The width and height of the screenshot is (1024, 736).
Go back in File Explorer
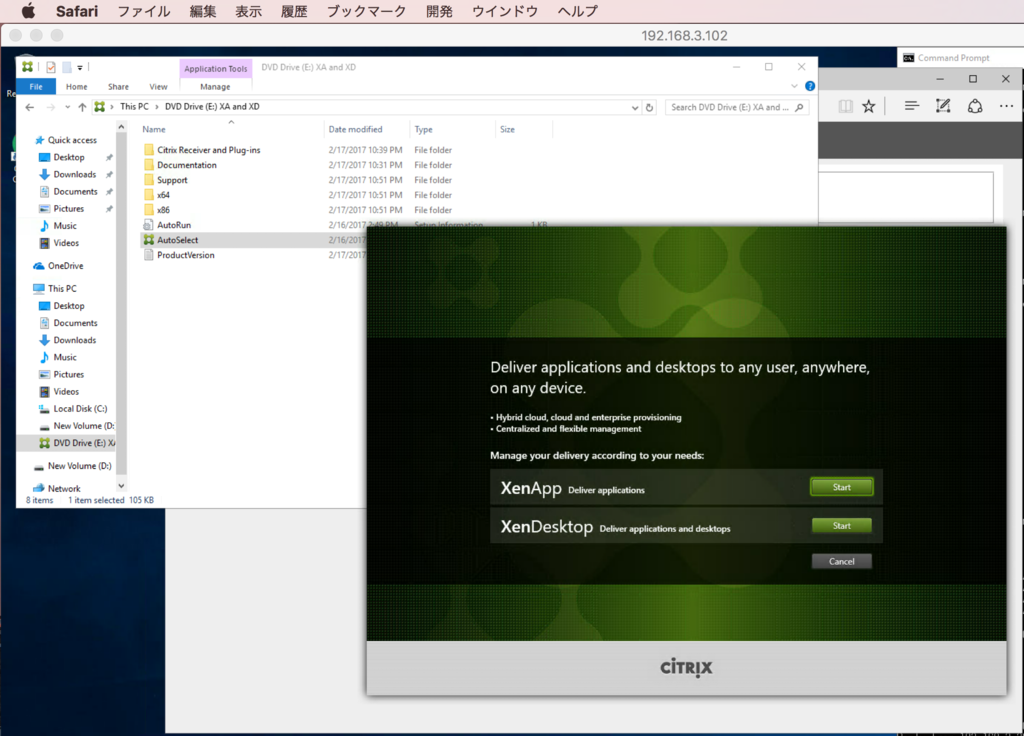pos(29,107)
